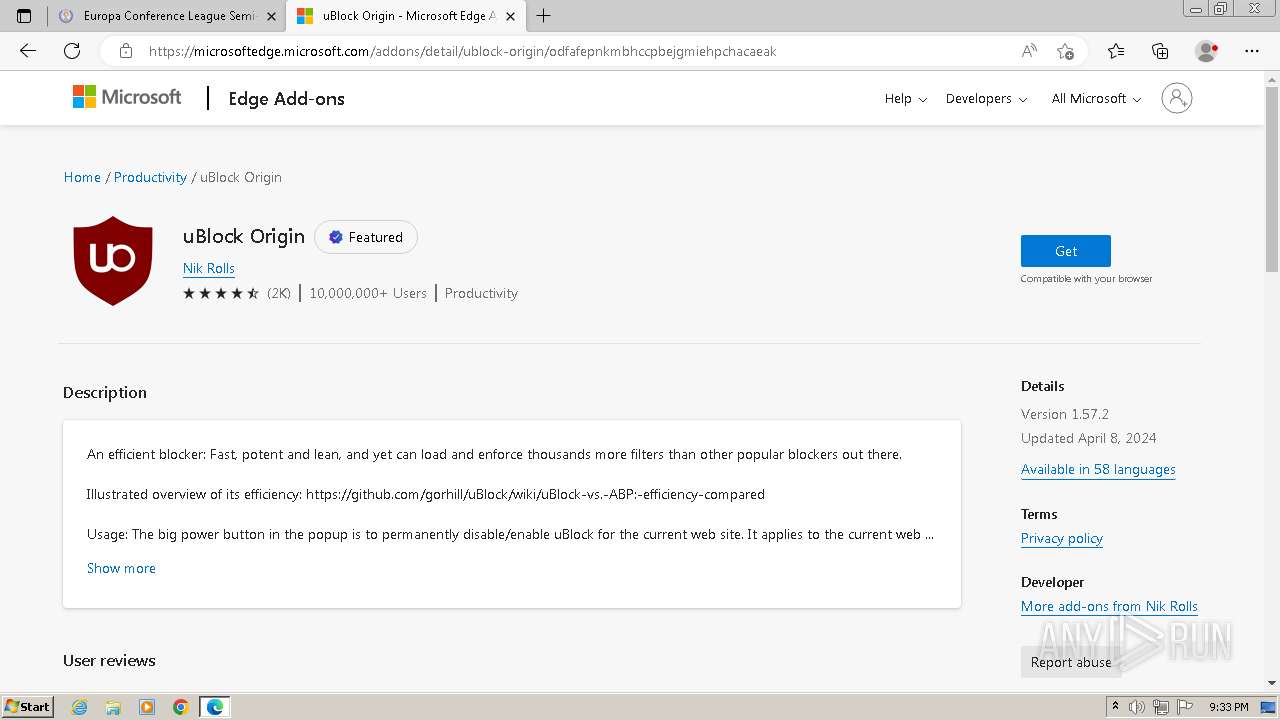This screenshot has height=720, width=1280.
Task: Open Internet Explorer from the taskbar
Action: [x=79, y=707]
